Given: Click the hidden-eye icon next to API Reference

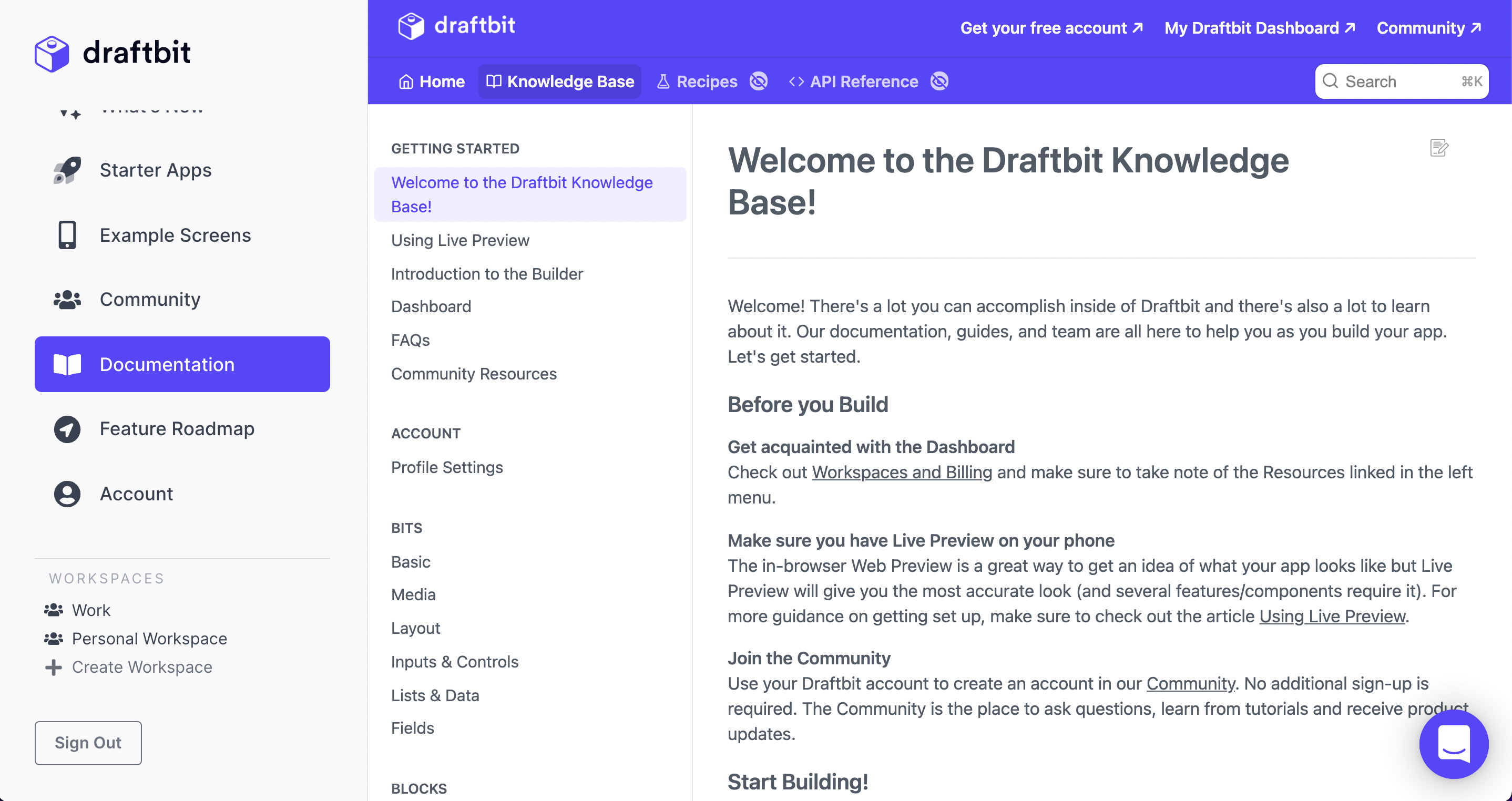Looking at the screenshot, I should tap(939, 81).
